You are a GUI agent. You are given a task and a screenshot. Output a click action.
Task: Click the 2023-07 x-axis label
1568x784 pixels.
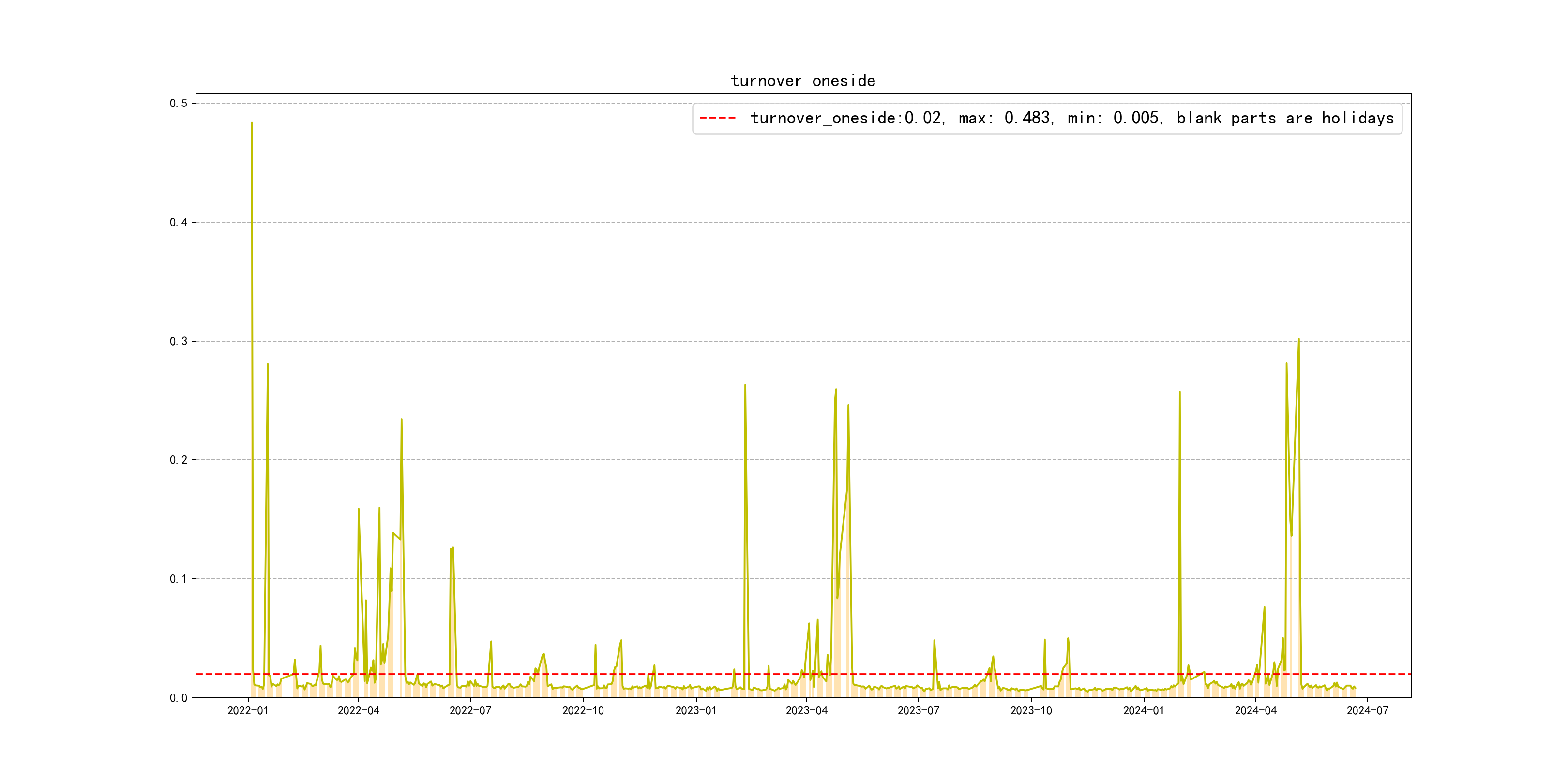point(918,710)
